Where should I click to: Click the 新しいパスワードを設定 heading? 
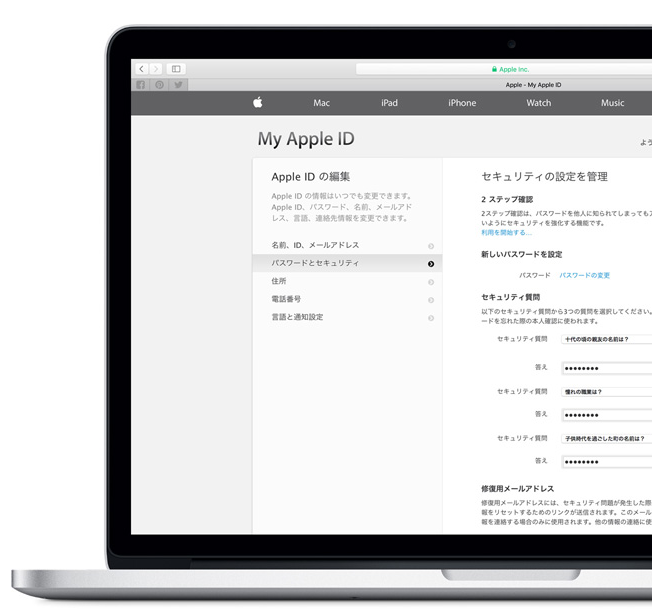coord(521,255)
